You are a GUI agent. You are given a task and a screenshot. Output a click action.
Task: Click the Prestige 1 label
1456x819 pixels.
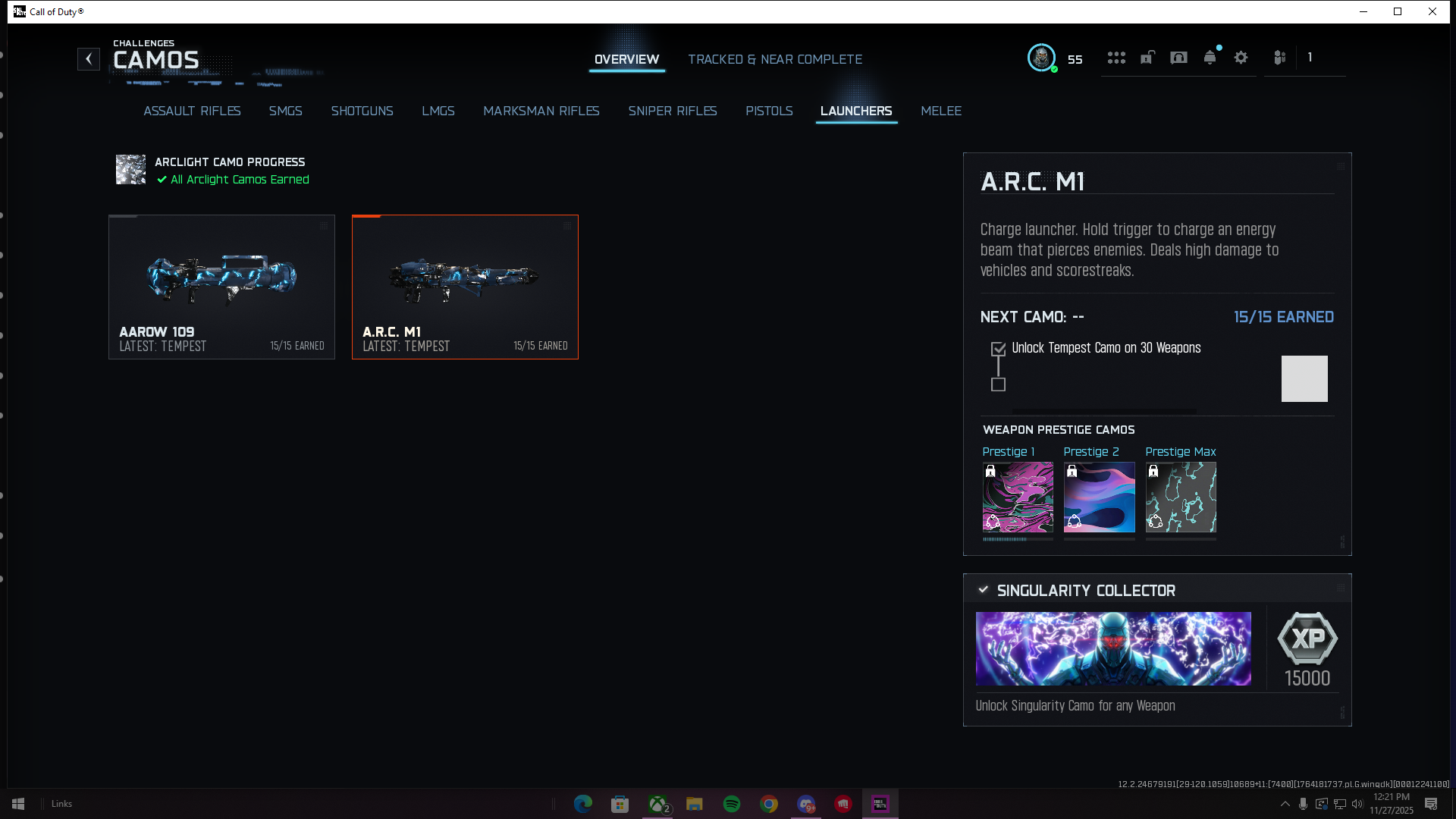pos(1009,452)
